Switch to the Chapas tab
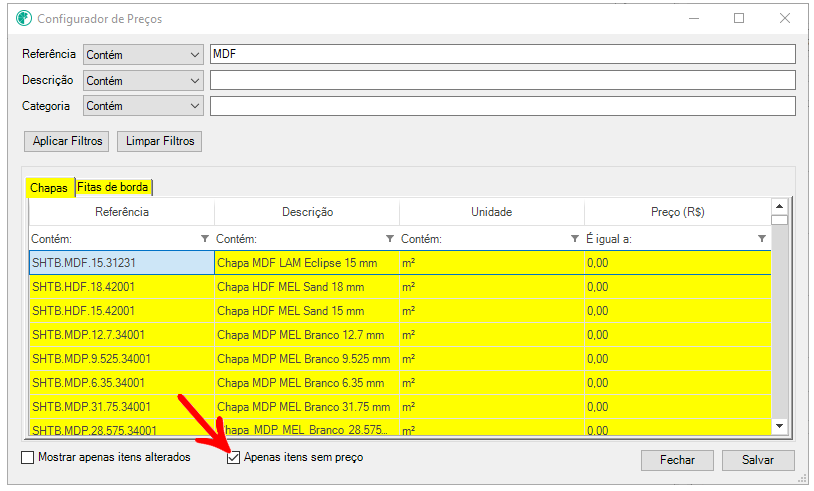Image resolution: width=814 pixels, height=491 pixels. (x=49, y=188)
